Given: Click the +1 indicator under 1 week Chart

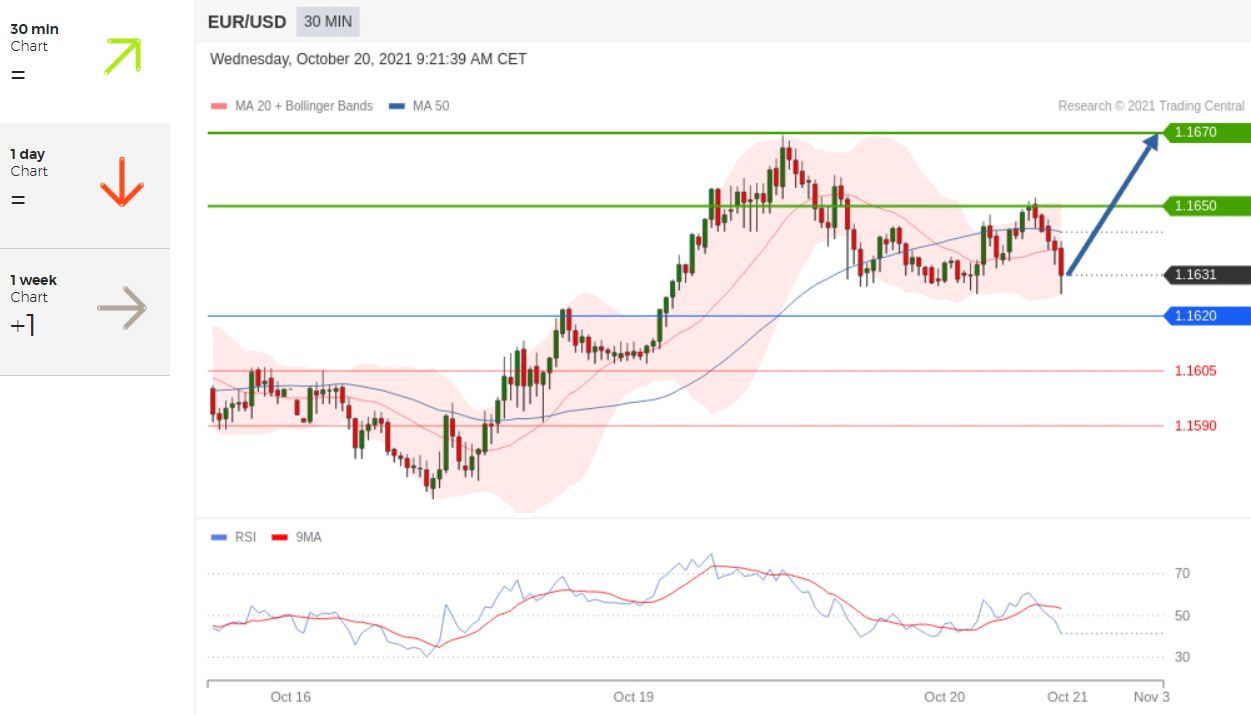Looking at the screenshot, I should (x=22, y=324).
